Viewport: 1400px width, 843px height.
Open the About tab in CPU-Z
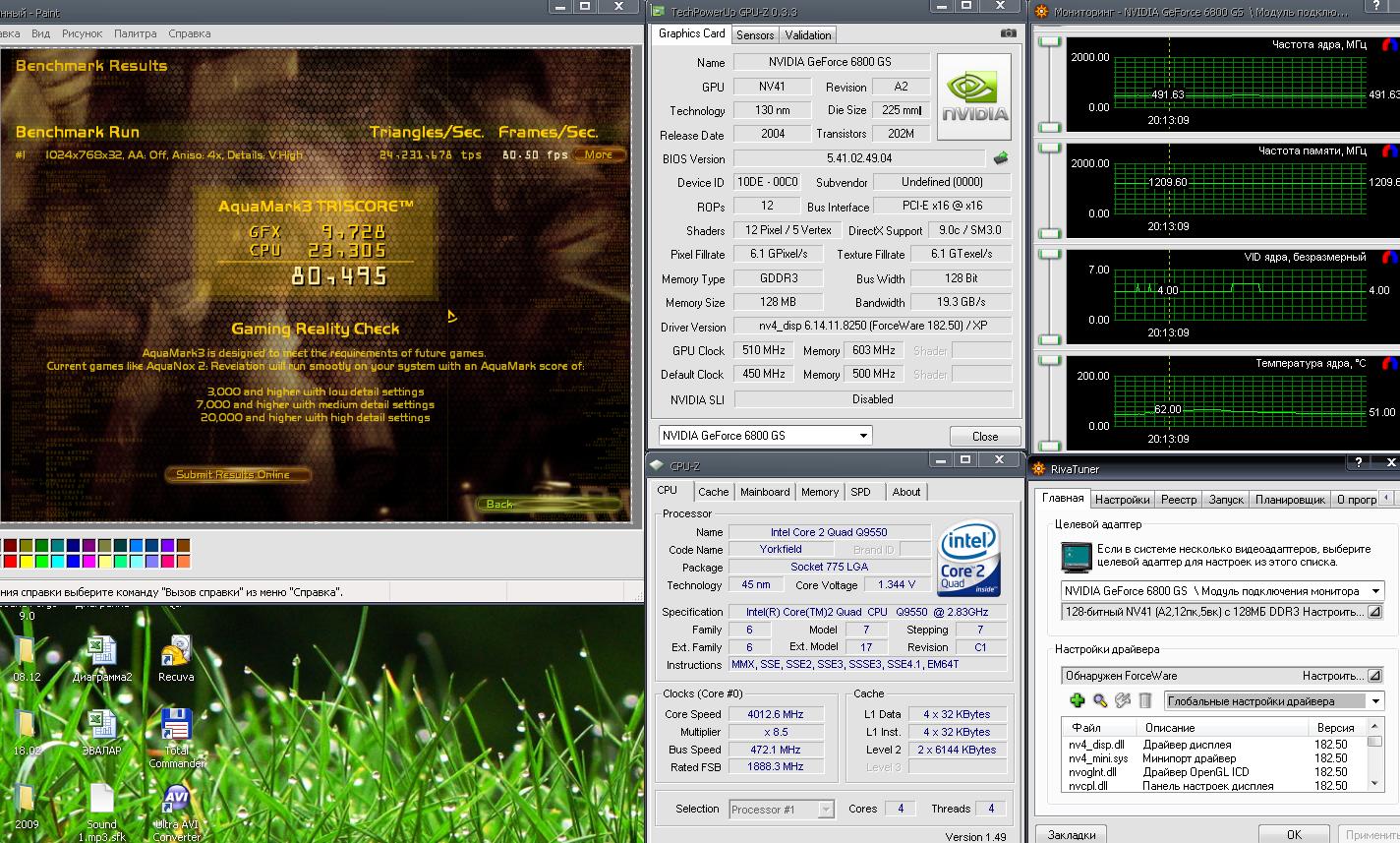click(x=906, y=492)
